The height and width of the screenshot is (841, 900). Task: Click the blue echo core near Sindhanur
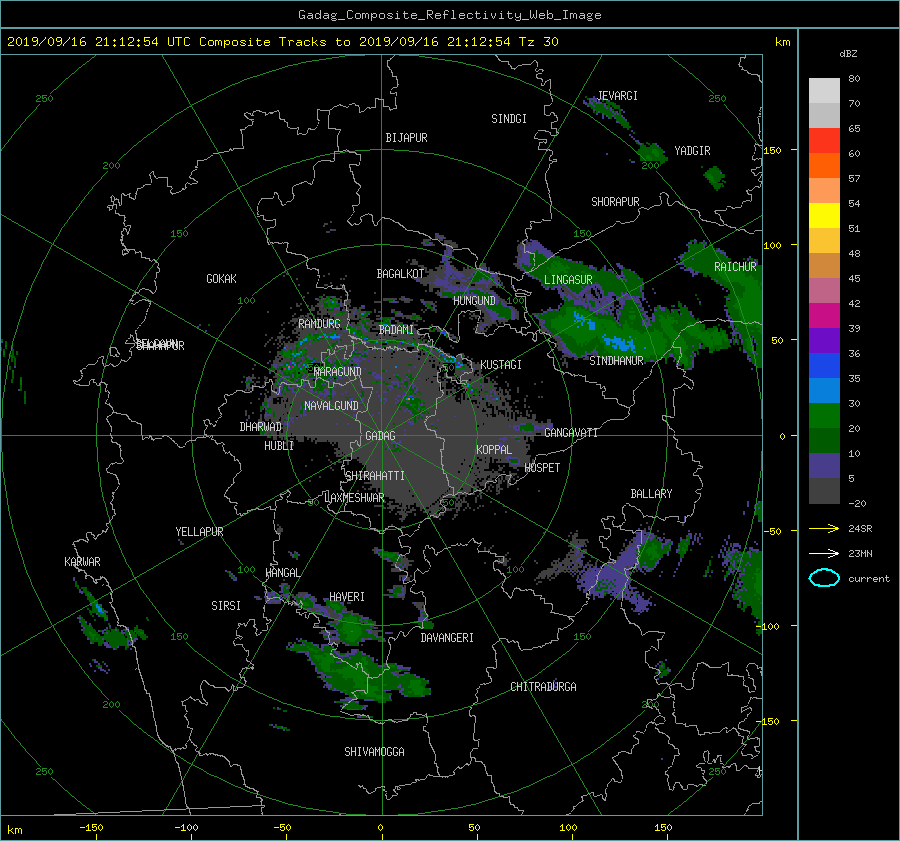pos(618,343)
